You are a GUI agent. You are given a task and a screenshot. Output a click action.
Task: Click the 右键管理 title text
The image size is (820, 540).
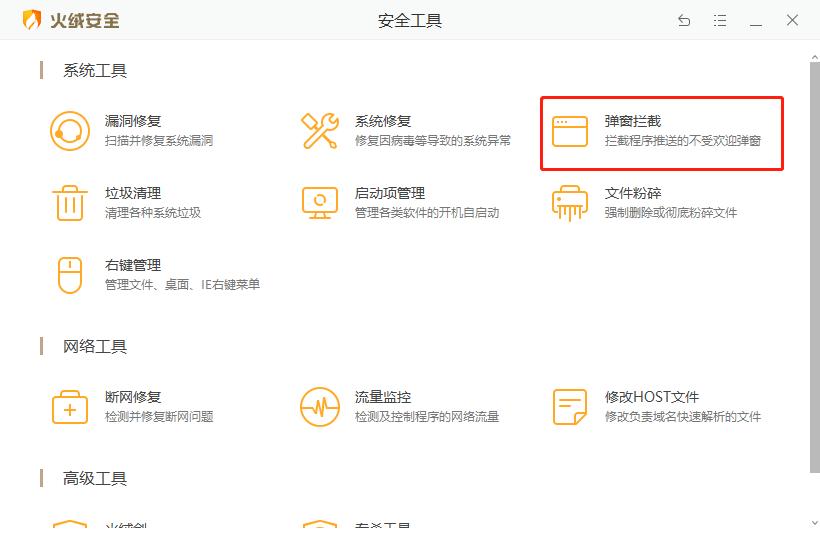pos(133,265)
